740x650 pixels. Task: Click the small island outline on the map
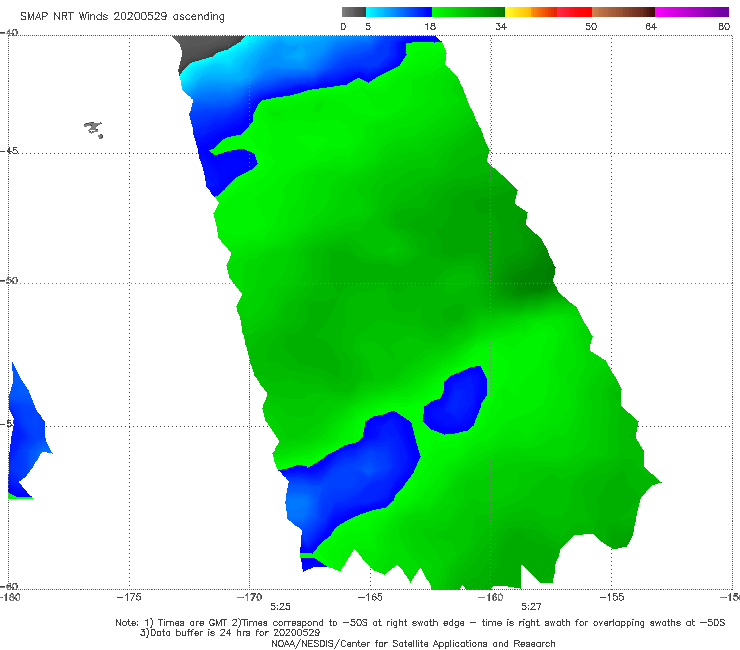pyautogui.click(x=93, y=129)
